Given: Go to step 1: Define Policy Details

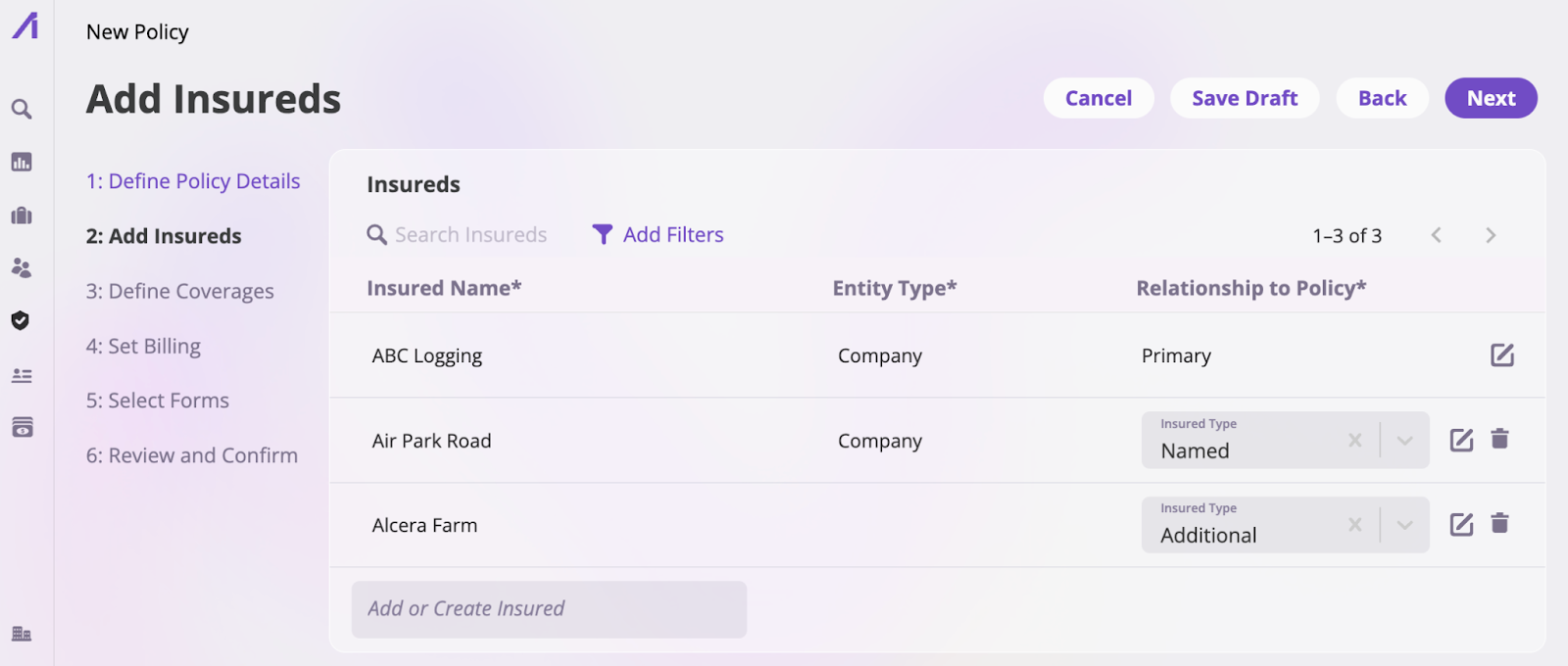Looking at the screenshot, I should (193, 181).
